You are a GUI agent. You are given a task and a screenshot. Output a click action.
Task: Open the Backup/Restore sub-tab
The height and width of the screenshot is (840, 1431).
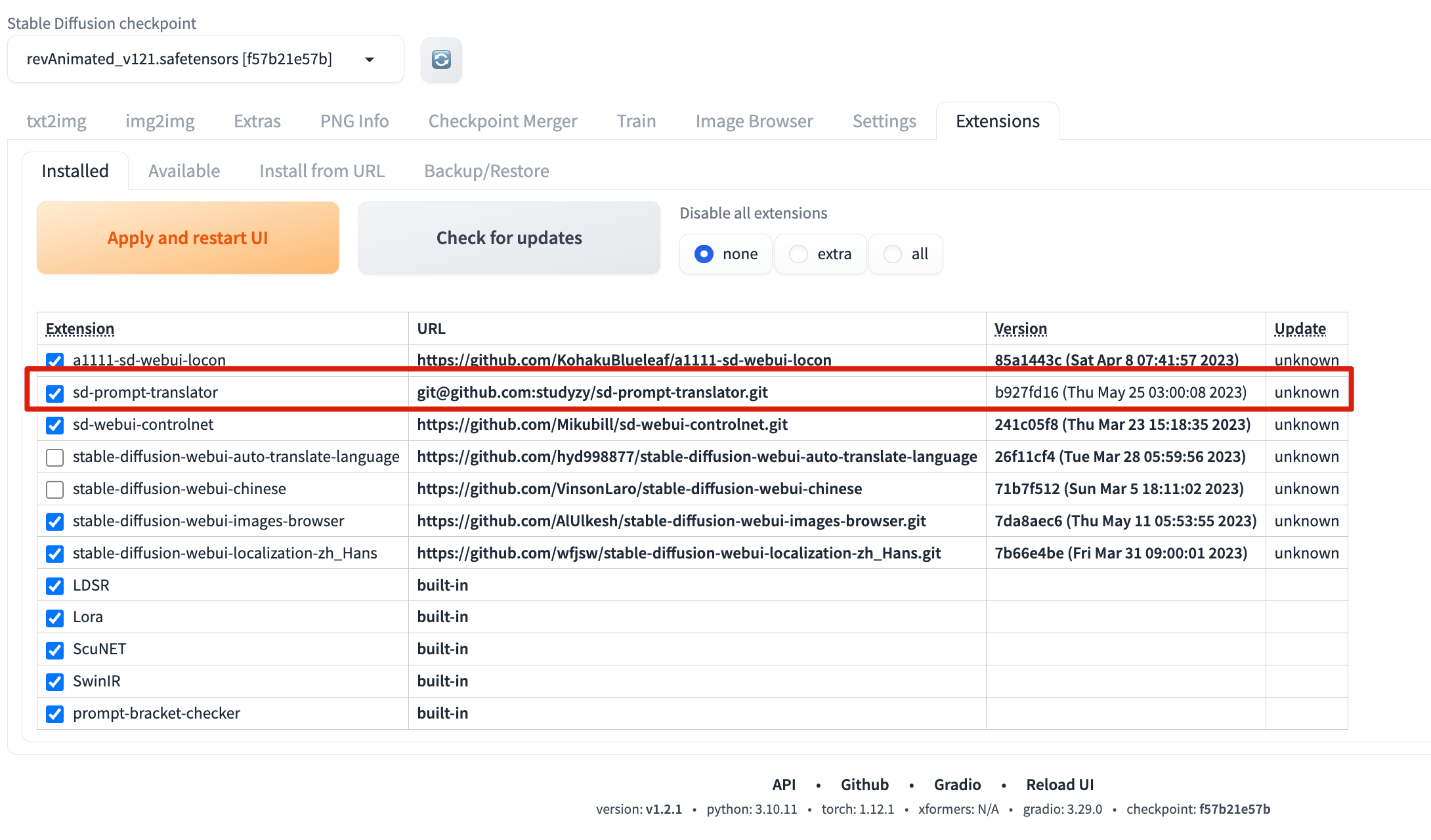(487, 171)
